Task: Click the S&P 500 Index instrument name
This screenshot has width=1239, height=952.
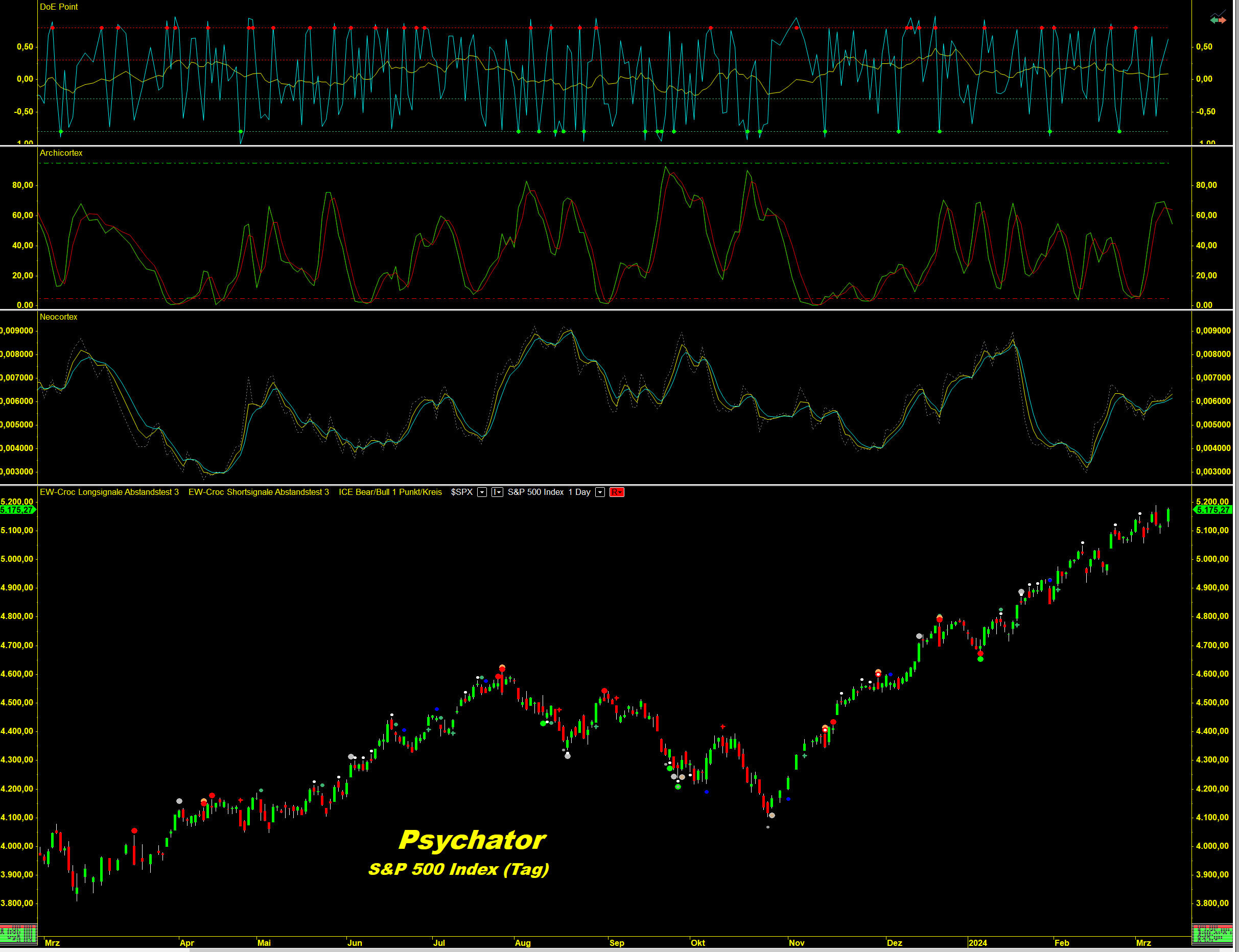Action: click(535, 492)
